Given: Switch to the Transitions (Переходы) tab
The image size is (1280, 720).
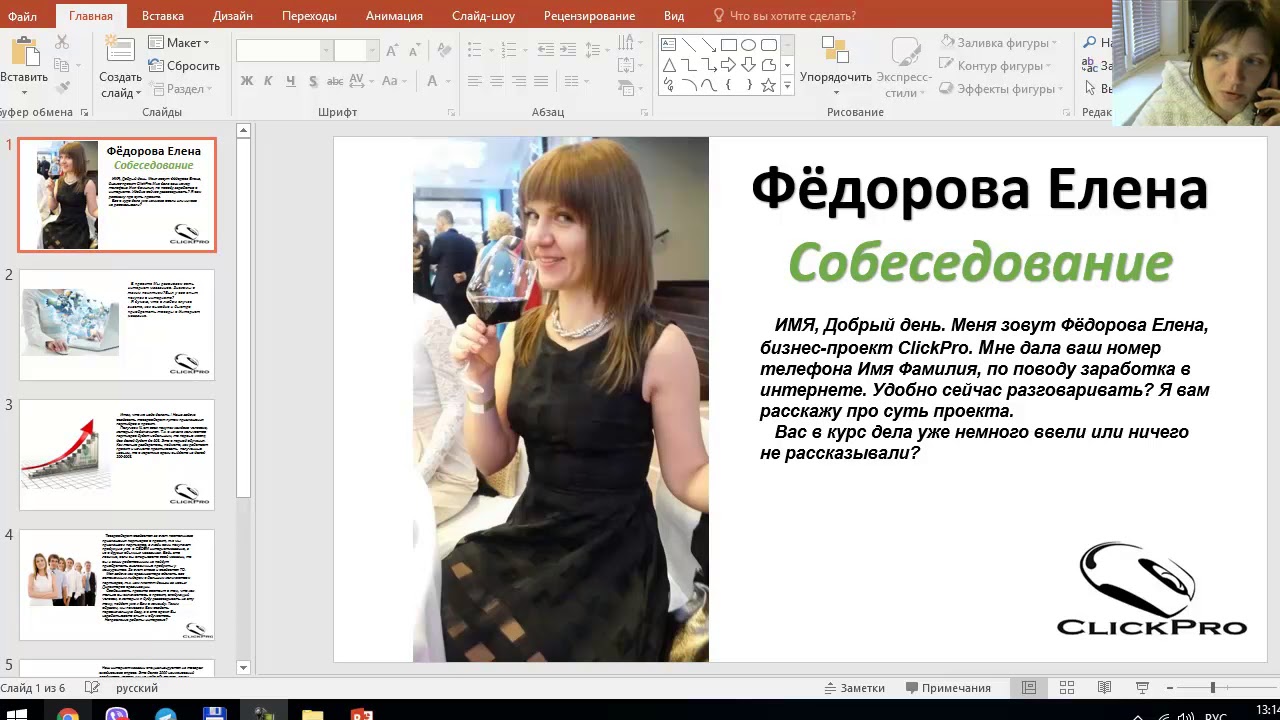Looking at the screenshot, I should pos(309,16).
